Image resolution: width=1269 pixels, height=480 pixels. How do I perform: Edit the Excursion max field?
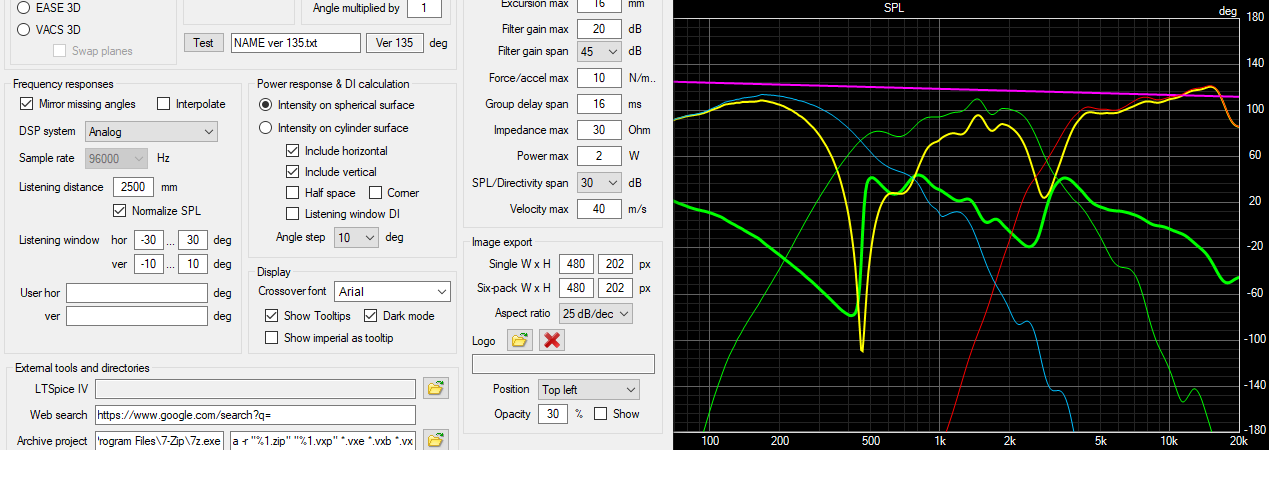click(599, 6)
